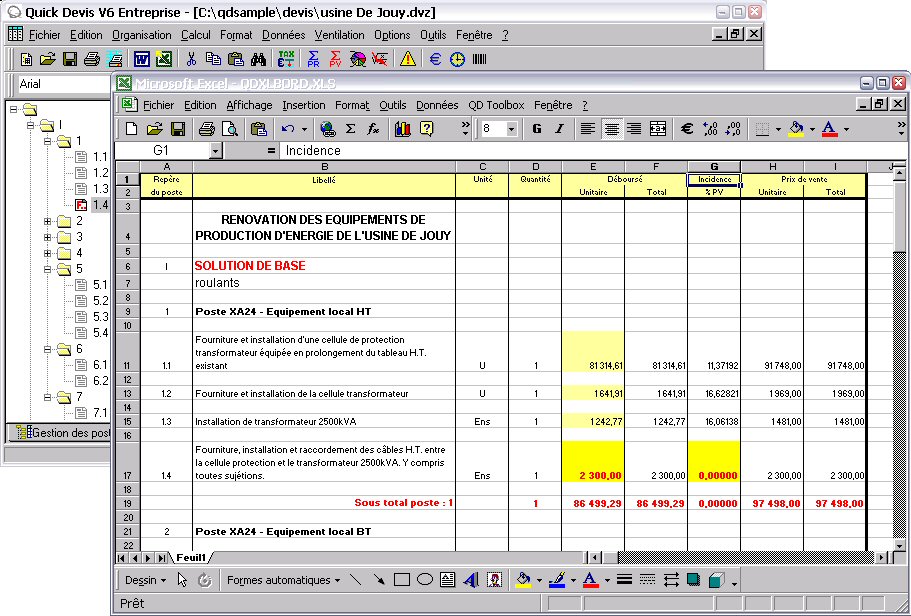Open the Ventilation menu in Quick Devis

coord(341,35)
